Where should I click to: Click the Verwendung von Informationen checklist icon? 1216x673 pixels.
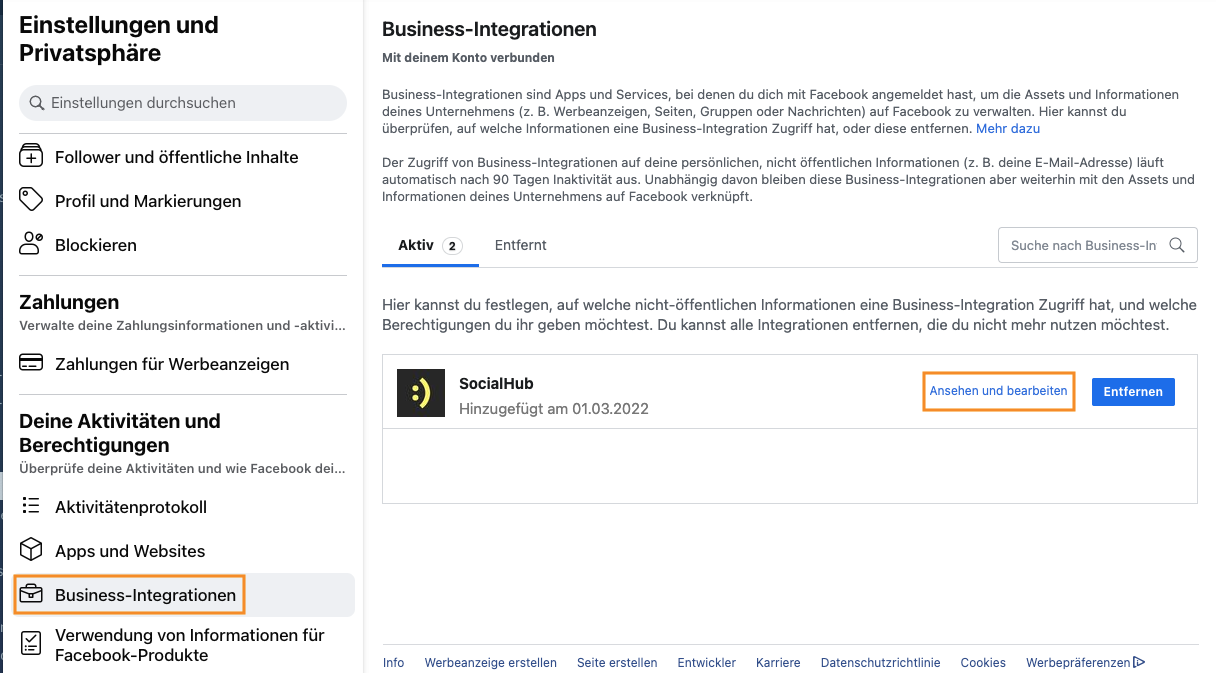coord(32,644)
